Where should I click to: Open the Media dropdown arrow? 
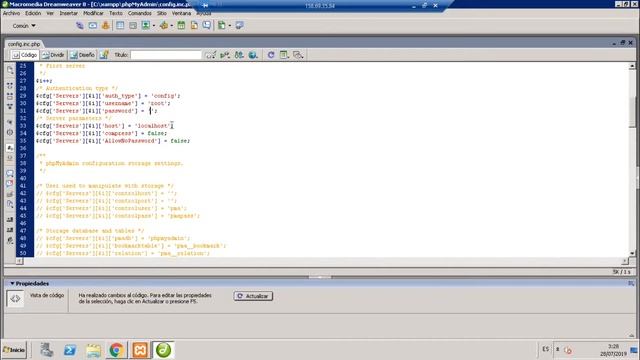click(171, 26)
